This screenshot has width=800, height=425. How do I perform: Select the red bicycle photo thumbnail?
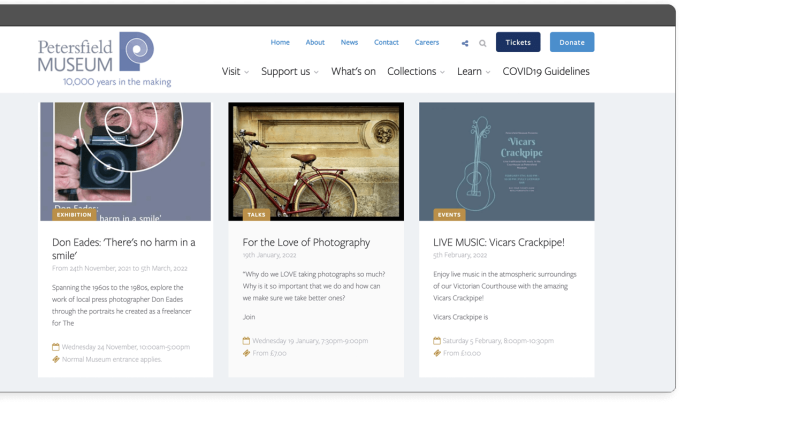[316, 160]
